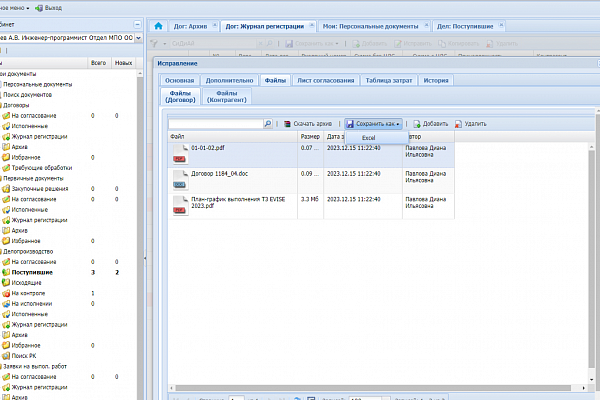This screenshot has height=400, width=600.
Task: Select the Файлы (Договор) sub-tab
Action: click(x=180, y=96)
